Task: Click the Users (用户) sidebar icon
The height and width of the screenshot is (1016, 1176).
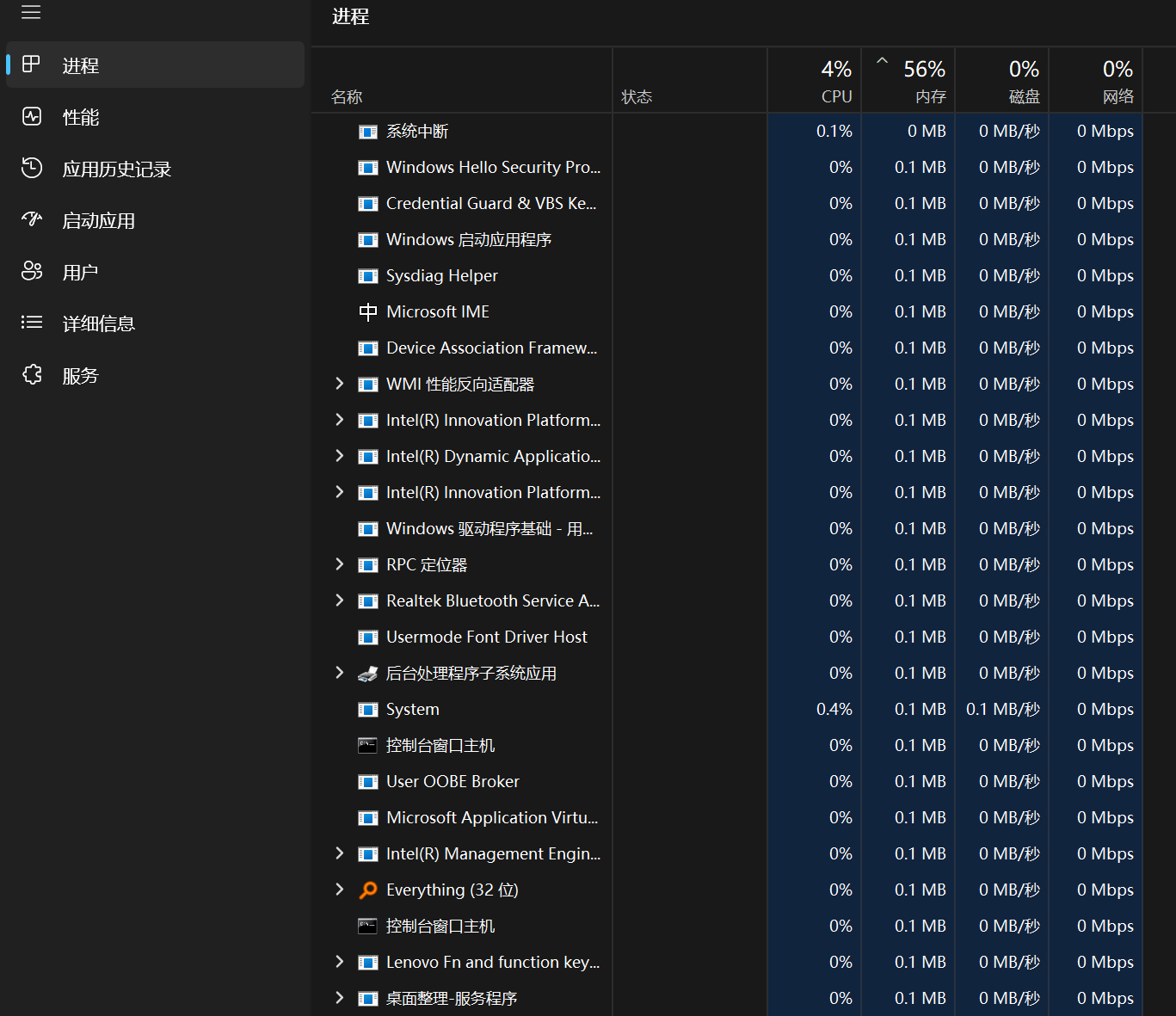Action: tap(32, 271)
